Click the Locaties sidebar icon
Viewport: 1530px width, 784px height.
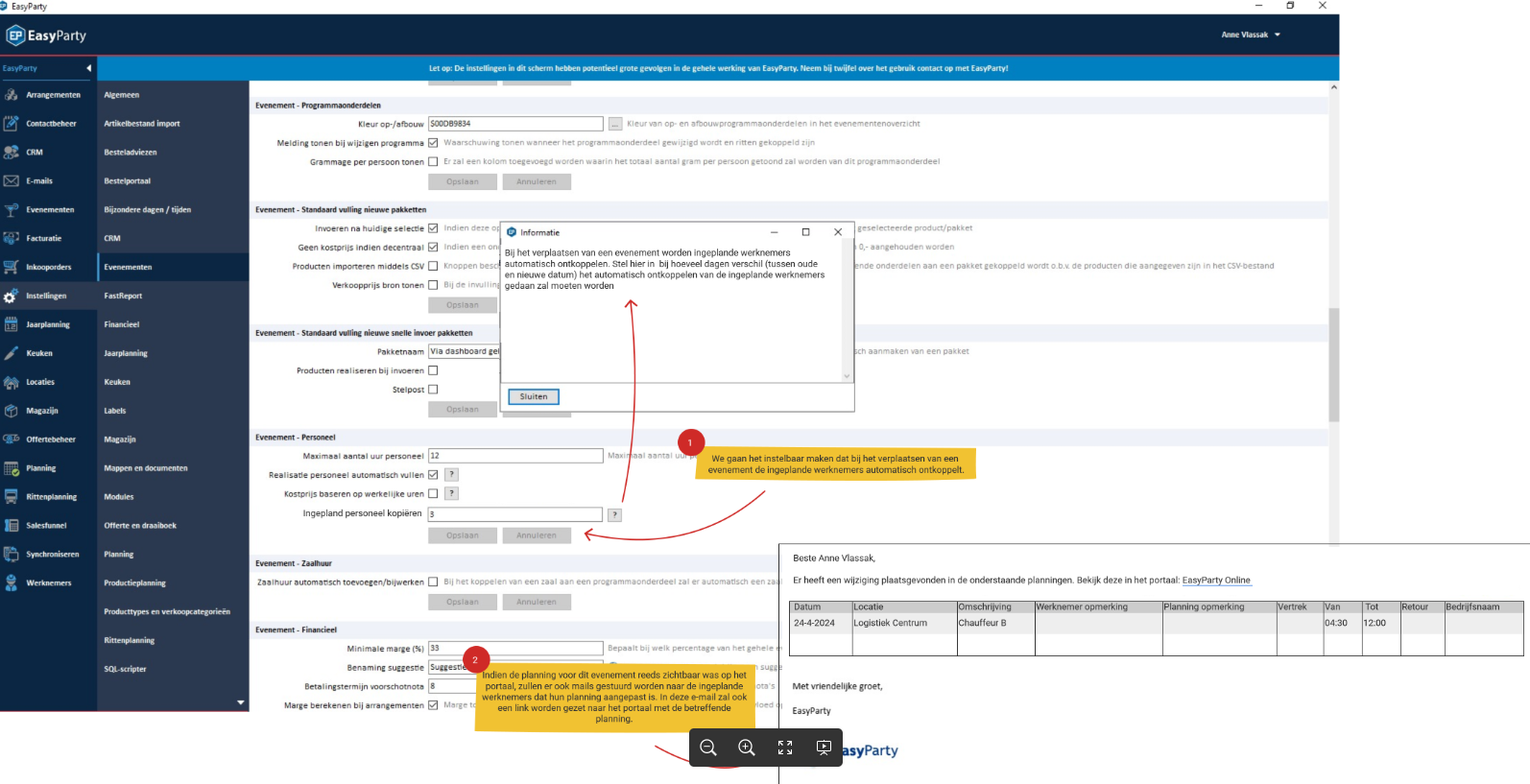(x=12, y=382)
